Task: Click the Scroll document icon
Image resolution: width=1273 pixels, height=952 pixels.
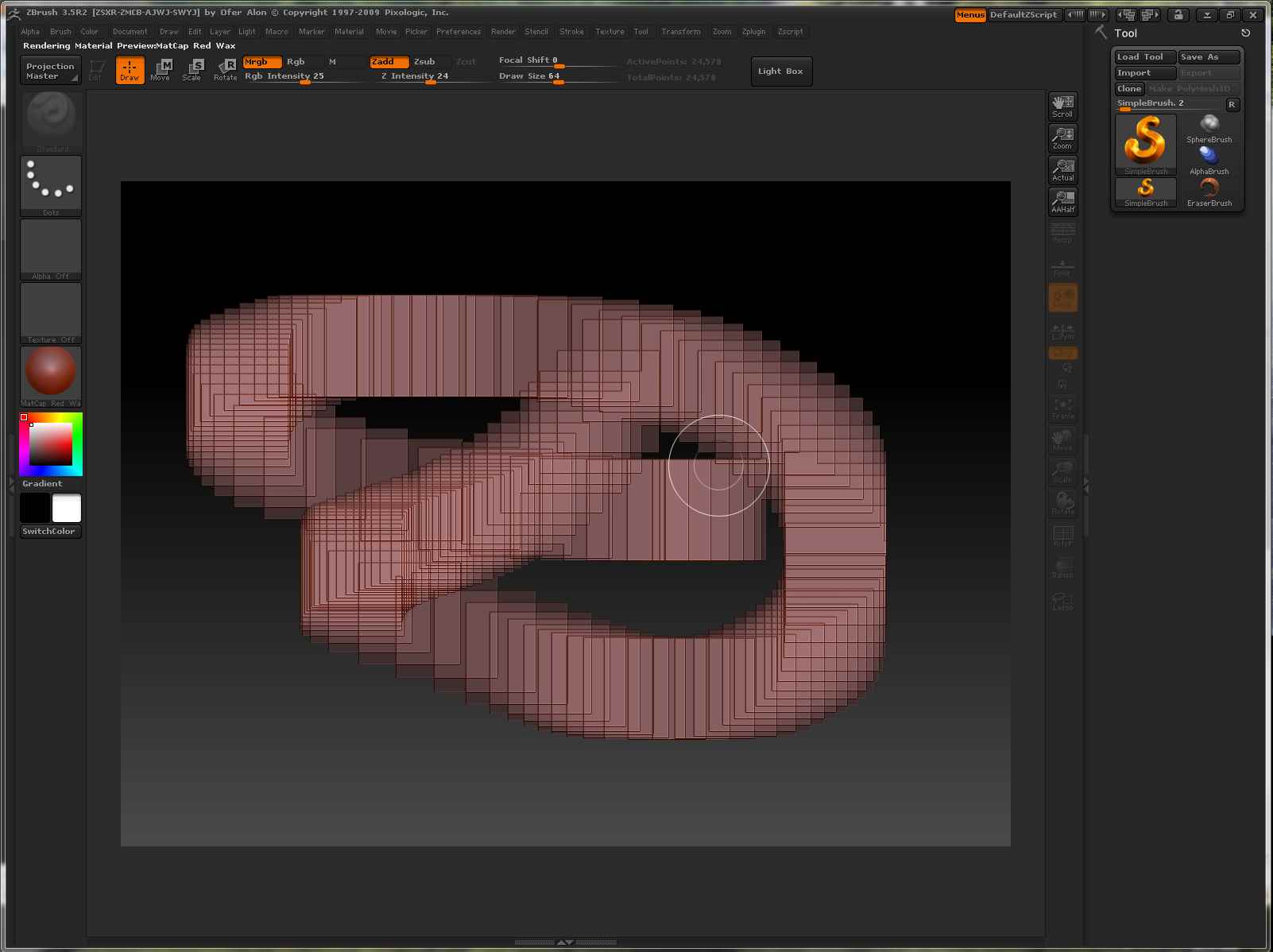Action: point(1062,106)
